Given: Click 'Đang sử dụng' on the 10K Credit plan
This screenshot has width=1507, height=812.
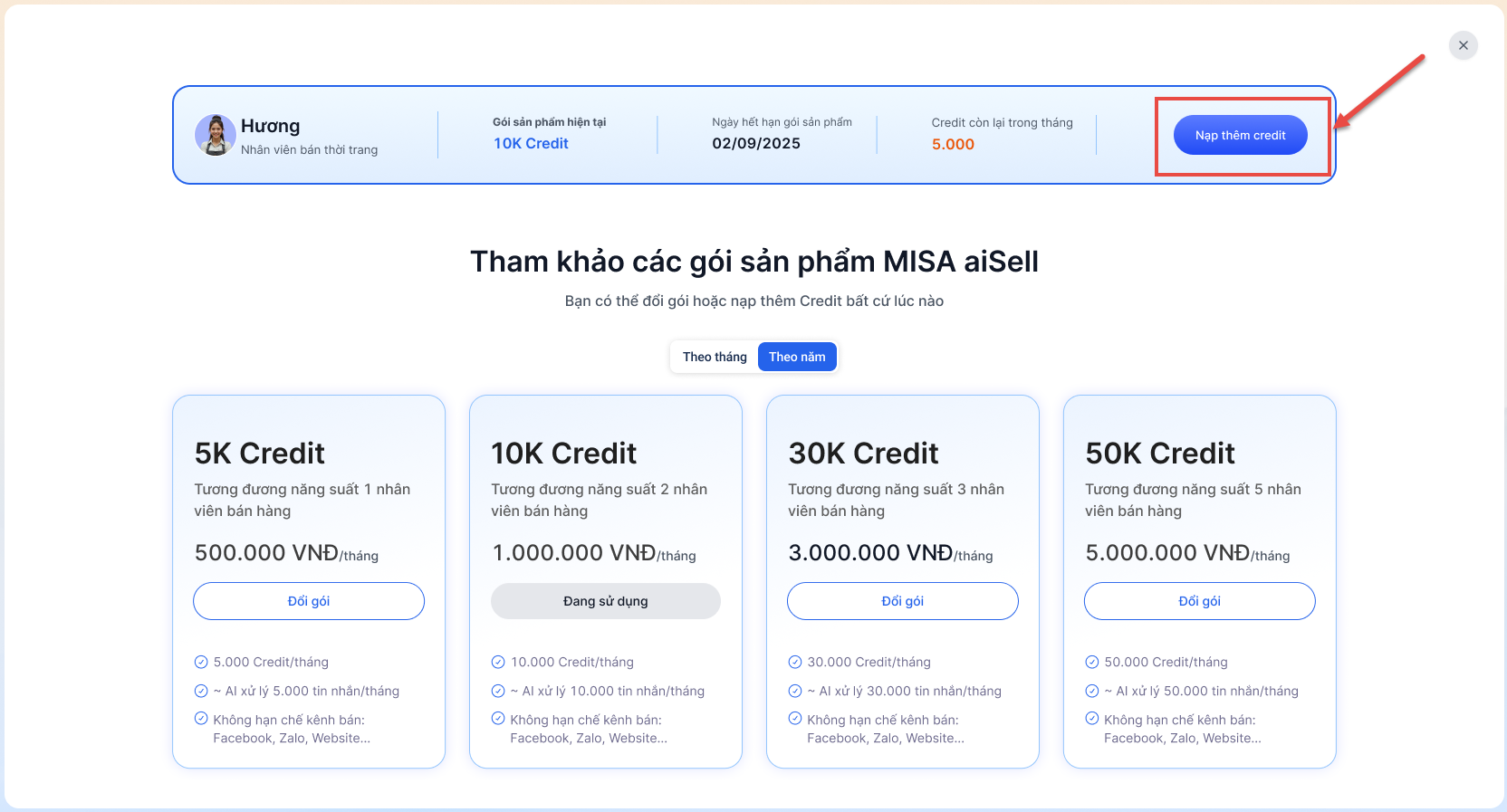Looking at the screenshot, I should tap(606, 601).
